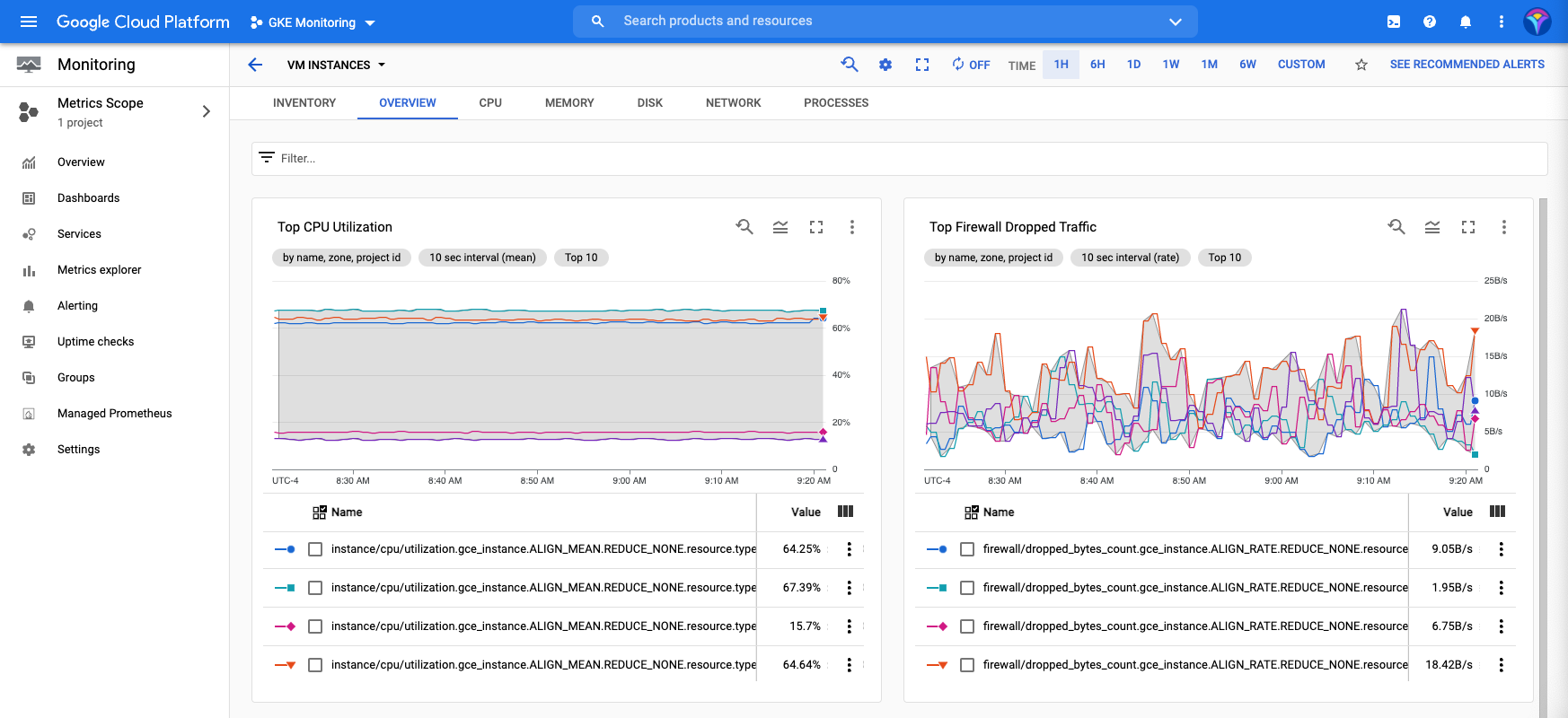
Task: Open dashboard settings gear icon
Action: tap(885, 65)
